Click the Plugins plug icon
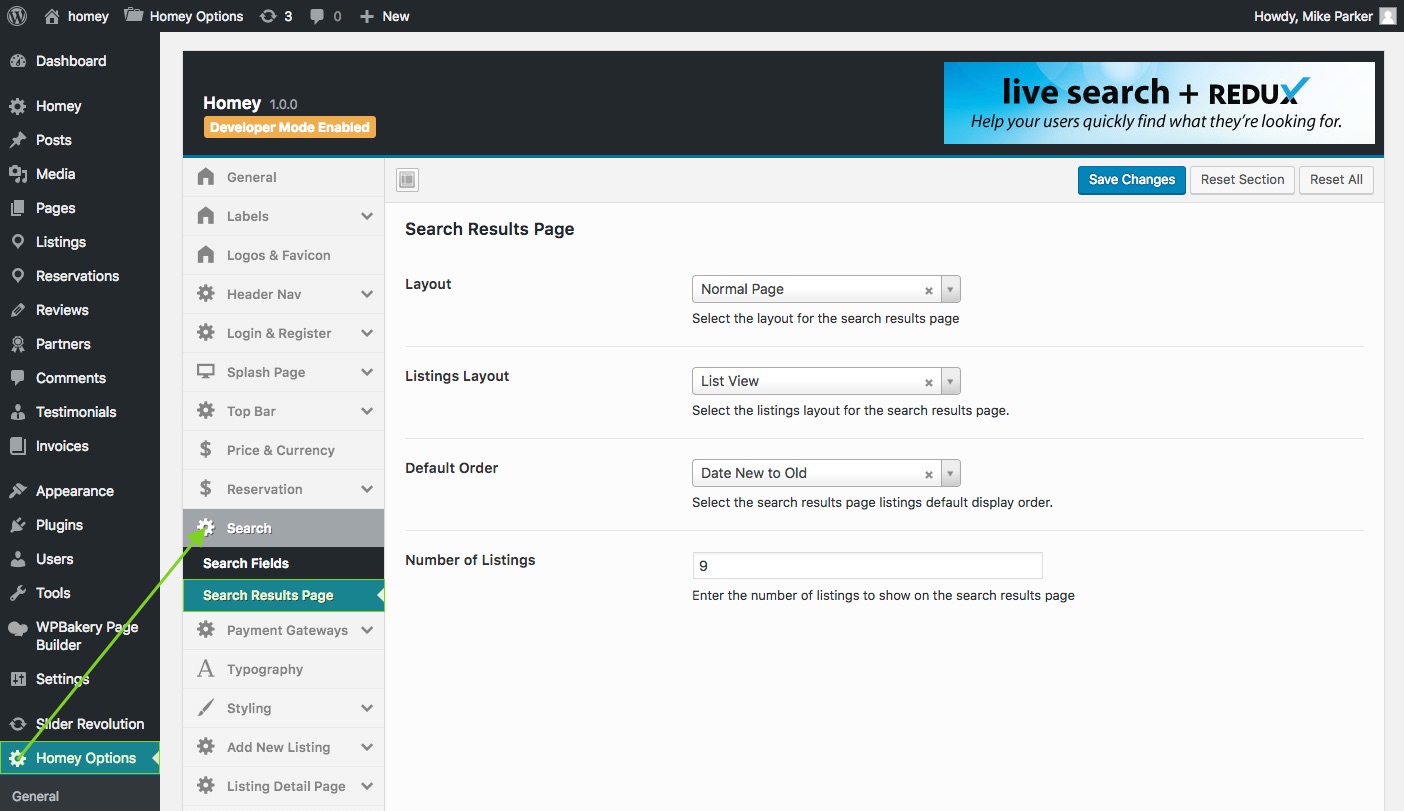The image size is (1404, 811). click(x=17, y=525)
